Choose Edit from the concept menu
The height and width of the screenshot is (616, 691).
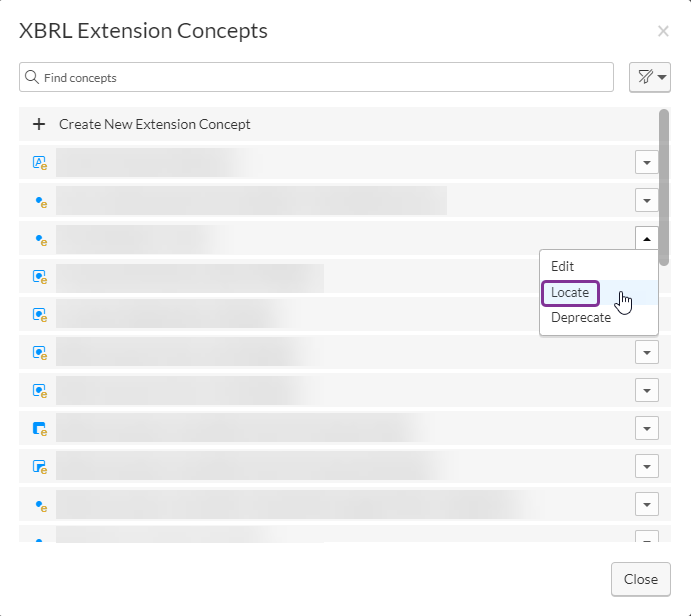[x=563, y=267]
